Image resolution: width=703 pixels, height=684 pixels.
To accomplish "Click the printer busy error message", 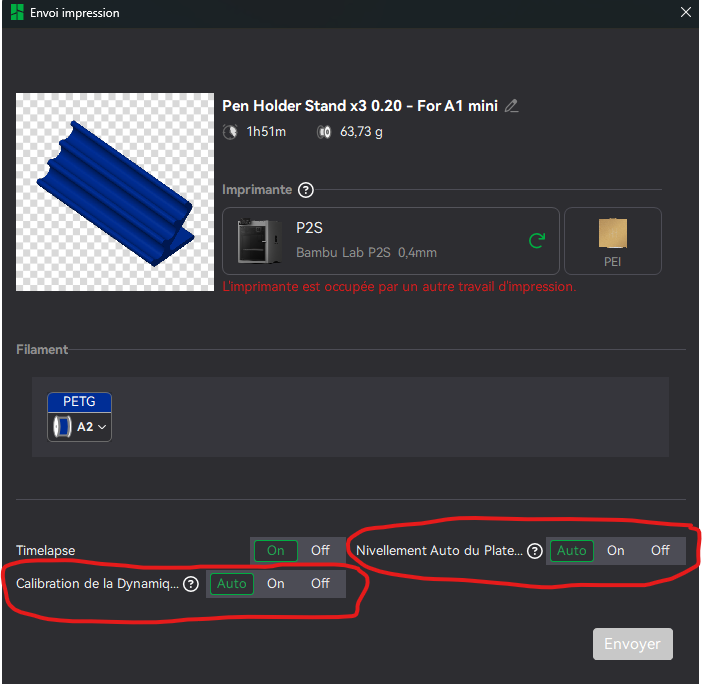I will 399,287.
